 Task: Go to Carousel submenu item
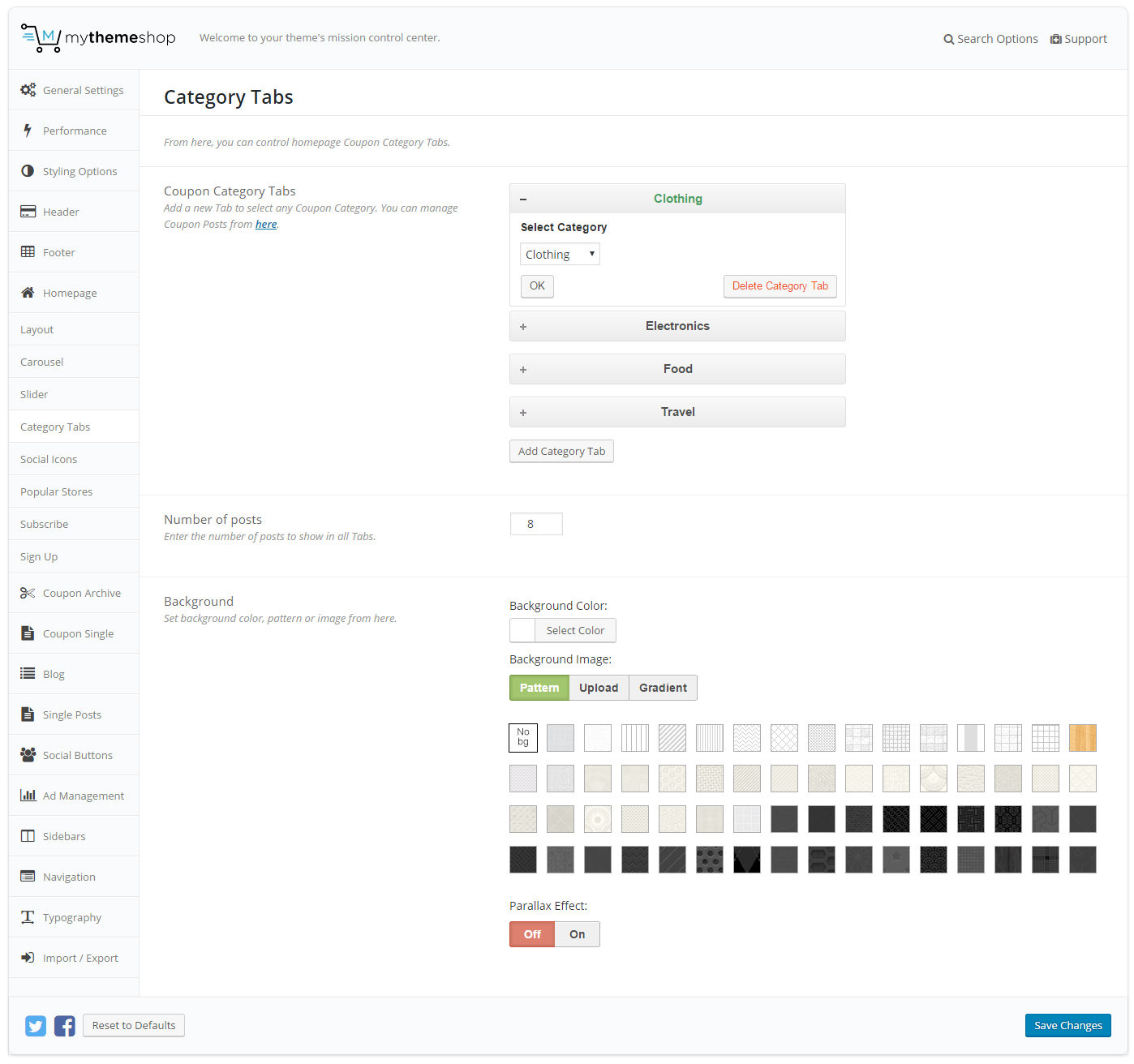[x=42, y=362]
